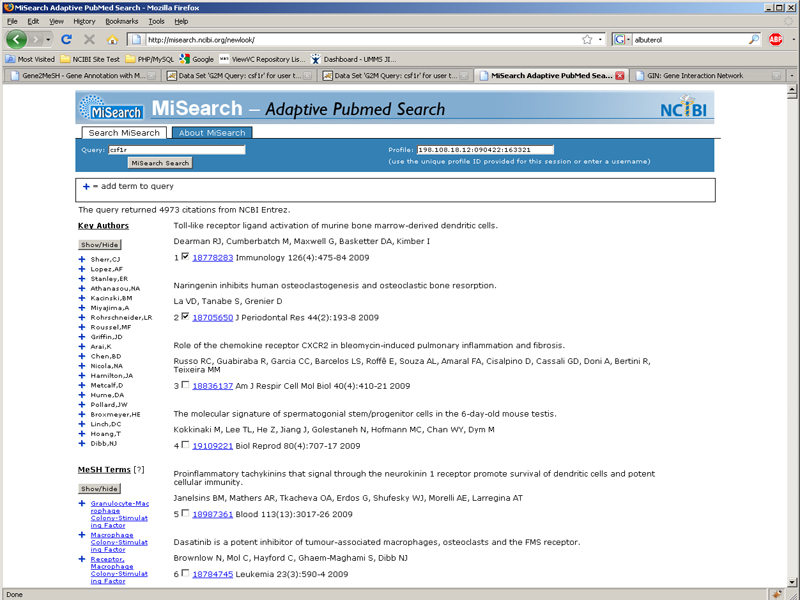Check the box for citation 18987361

click(x=185, y=513)
